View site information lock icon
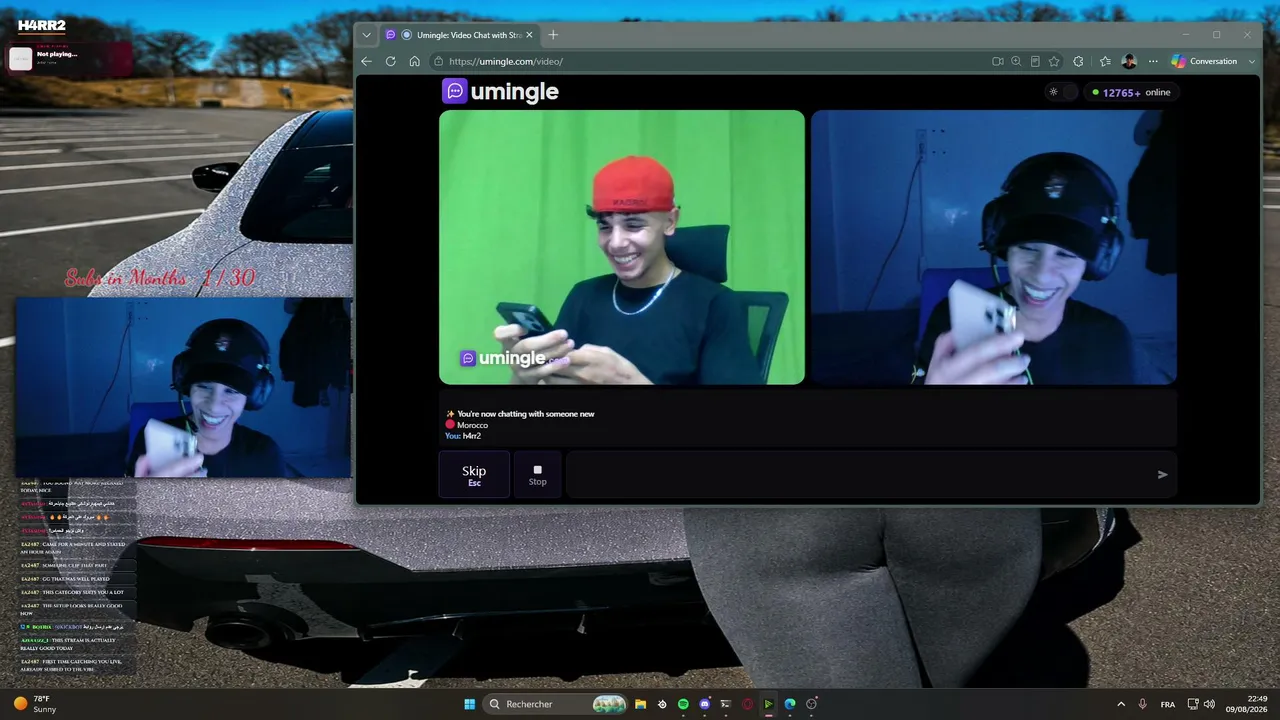This screenshot has width=1280, height=720. click(439, 61)
